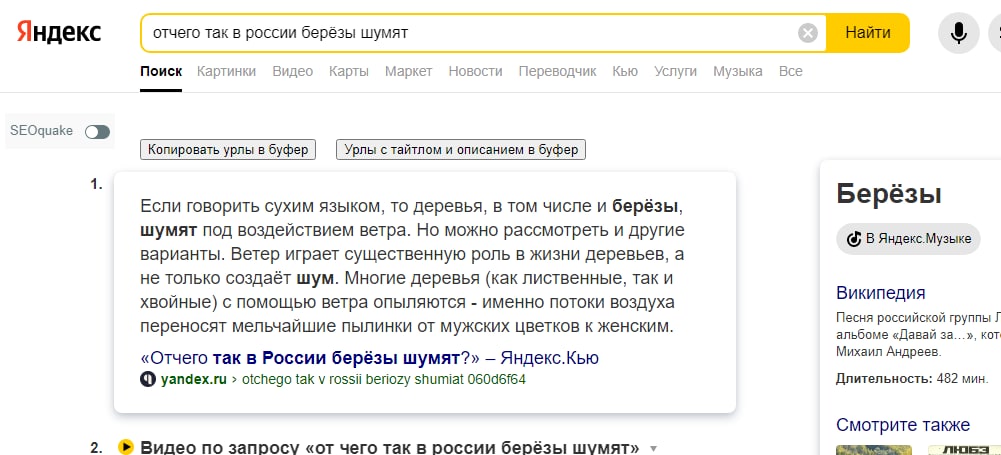The image size is (1001, 455).
Task: Open Видео по запросу result title
Action: pyautogui.click(x=389, y=447)
